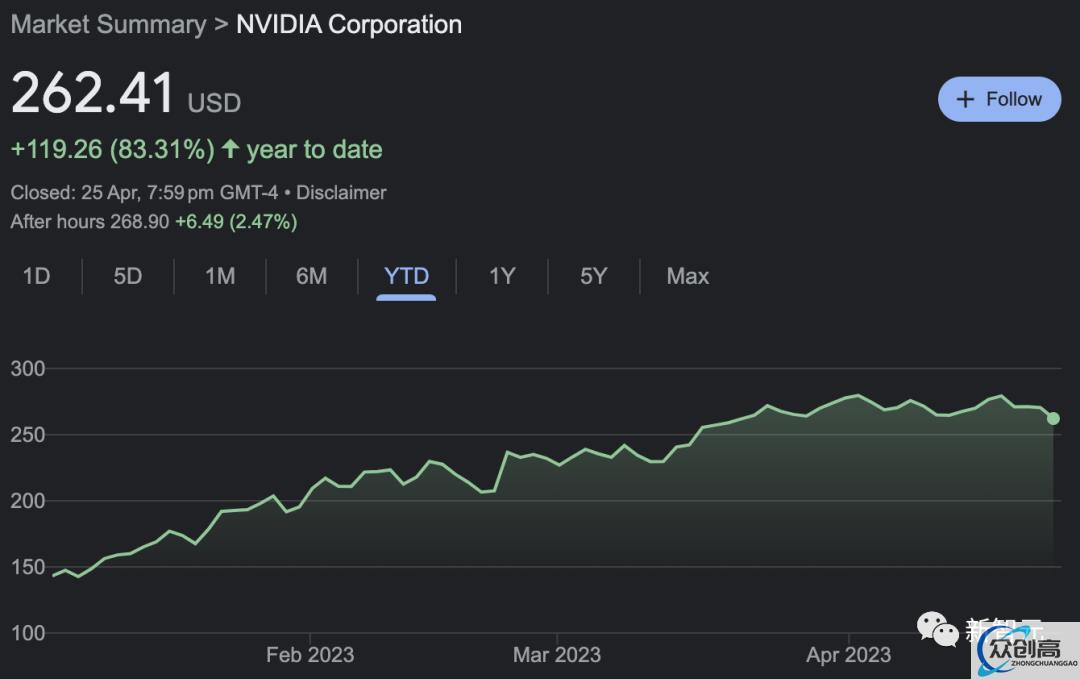The image size is (1080, 679).
Task: Click the 200 y-axis label
Action: 28,501
